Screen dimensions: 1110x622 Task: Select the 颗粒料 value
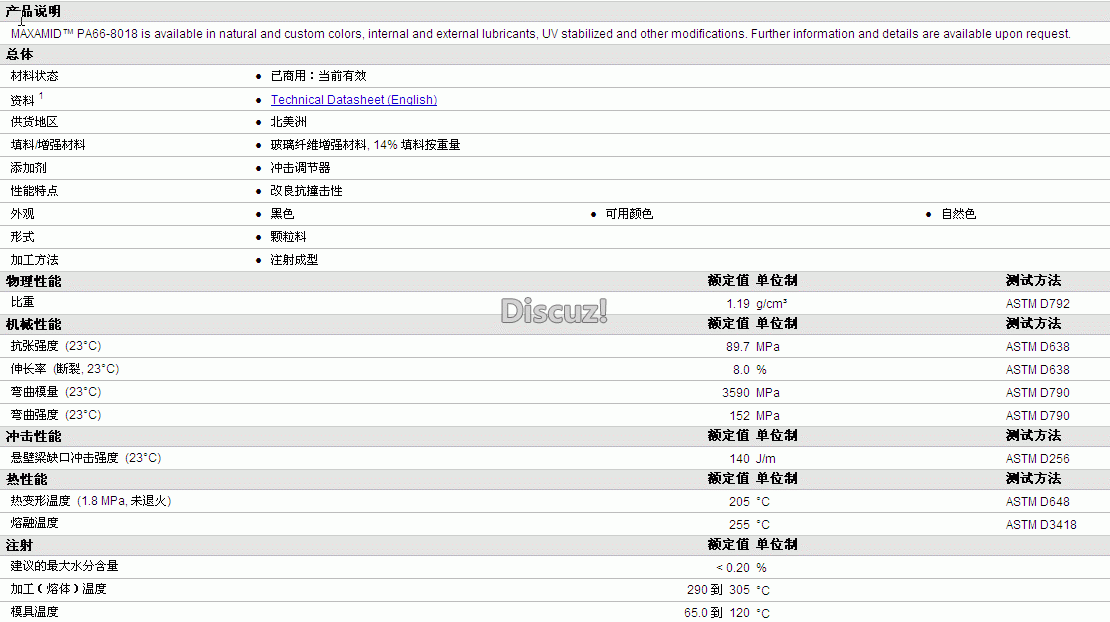pyautogui.click(x=289, y=237)
